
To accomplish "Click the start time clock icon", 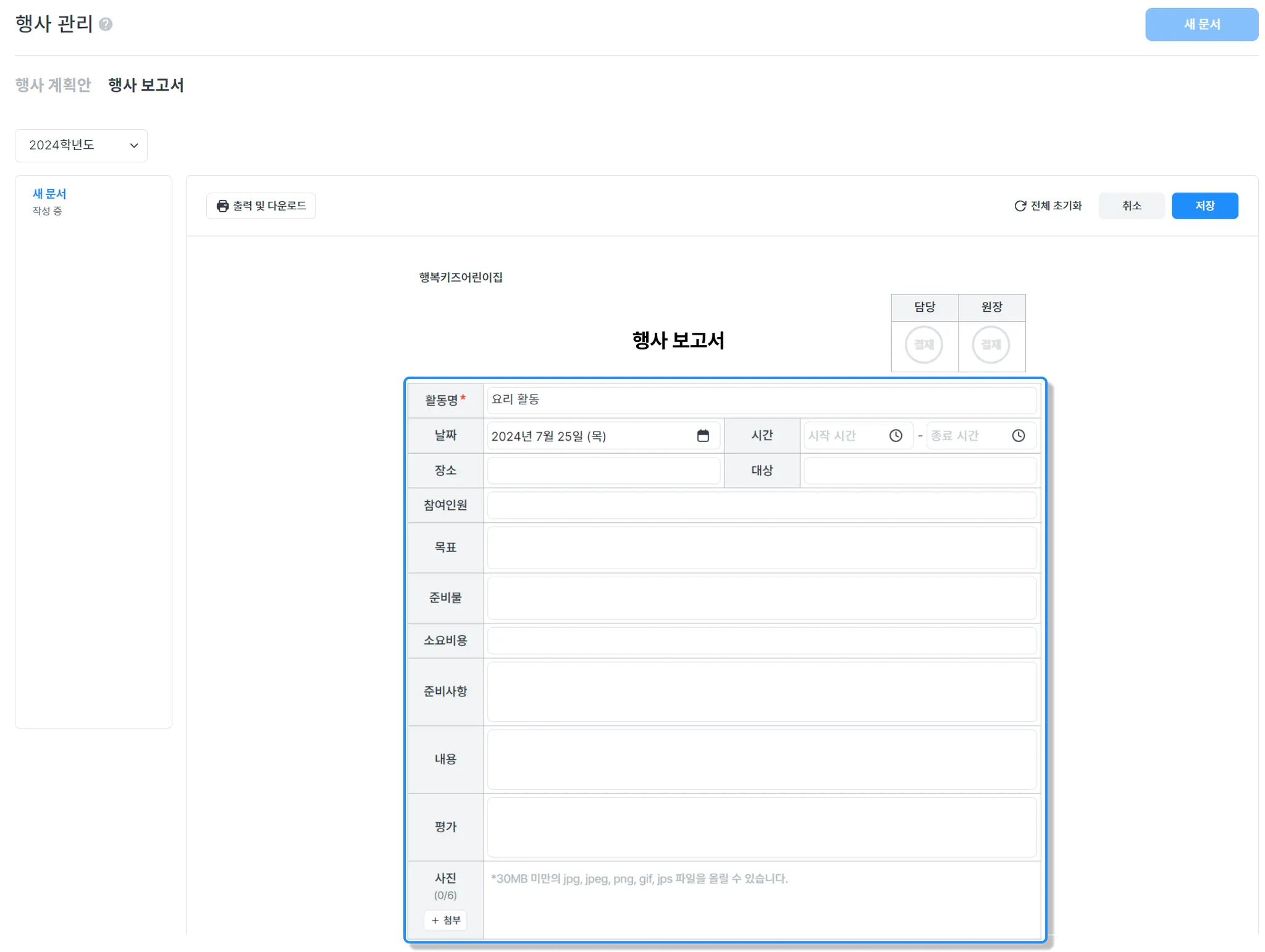I will click(x=896, y=436).
